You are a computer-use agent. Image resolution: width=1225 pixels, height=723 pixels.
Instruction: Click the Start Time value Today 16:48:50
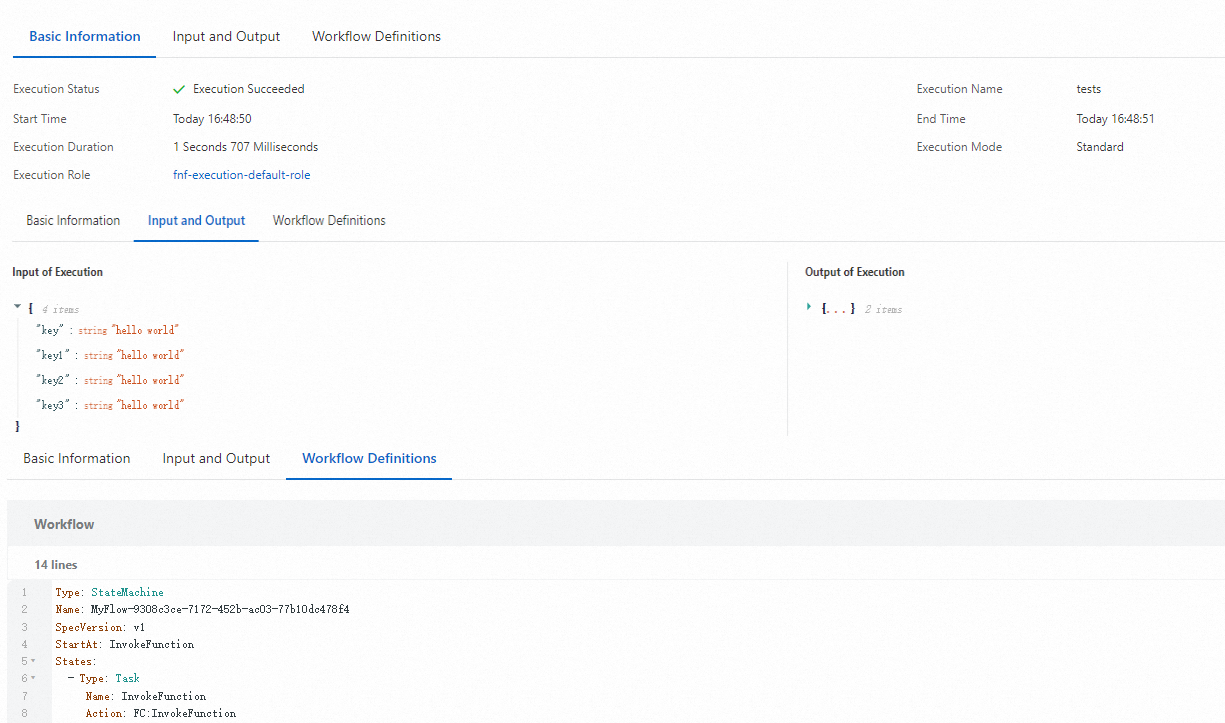click(x=212, y=118)
